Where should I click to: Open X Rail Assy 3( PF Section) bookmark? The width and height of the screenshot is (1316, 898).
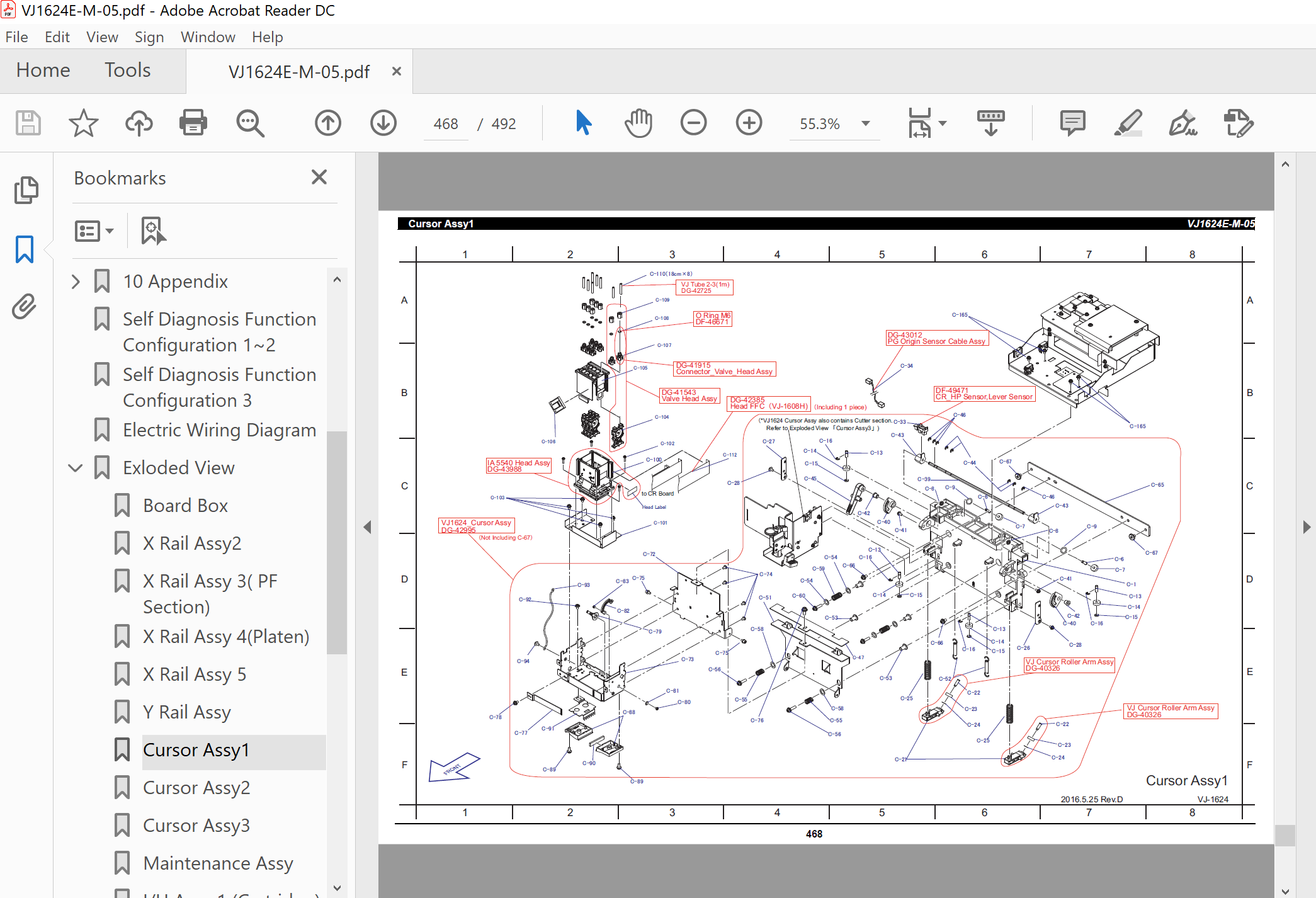[210, 594]
